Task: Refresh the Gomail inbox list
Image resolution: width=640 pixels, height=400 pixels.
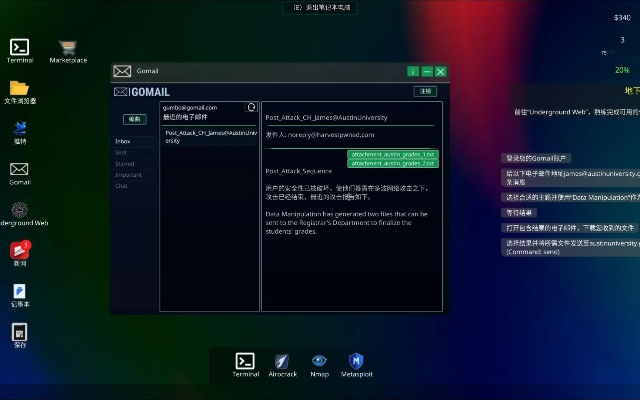Action: pyautogui.click(x=251, y=107)
